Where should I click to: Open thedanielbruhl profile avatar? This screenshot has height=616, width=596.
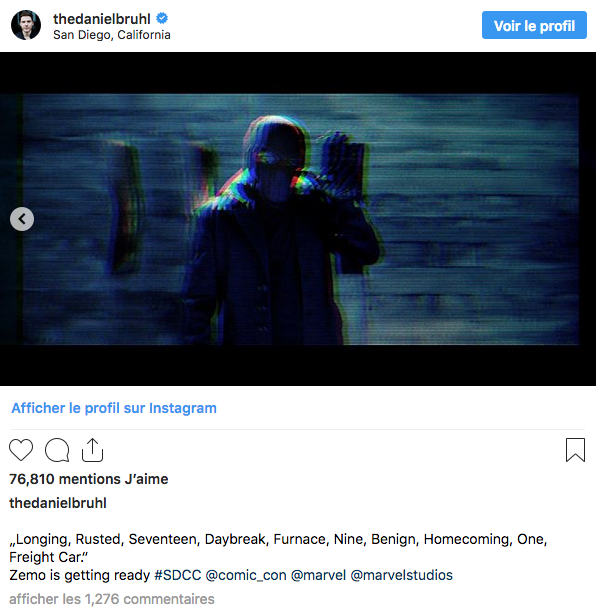(26, 25)
